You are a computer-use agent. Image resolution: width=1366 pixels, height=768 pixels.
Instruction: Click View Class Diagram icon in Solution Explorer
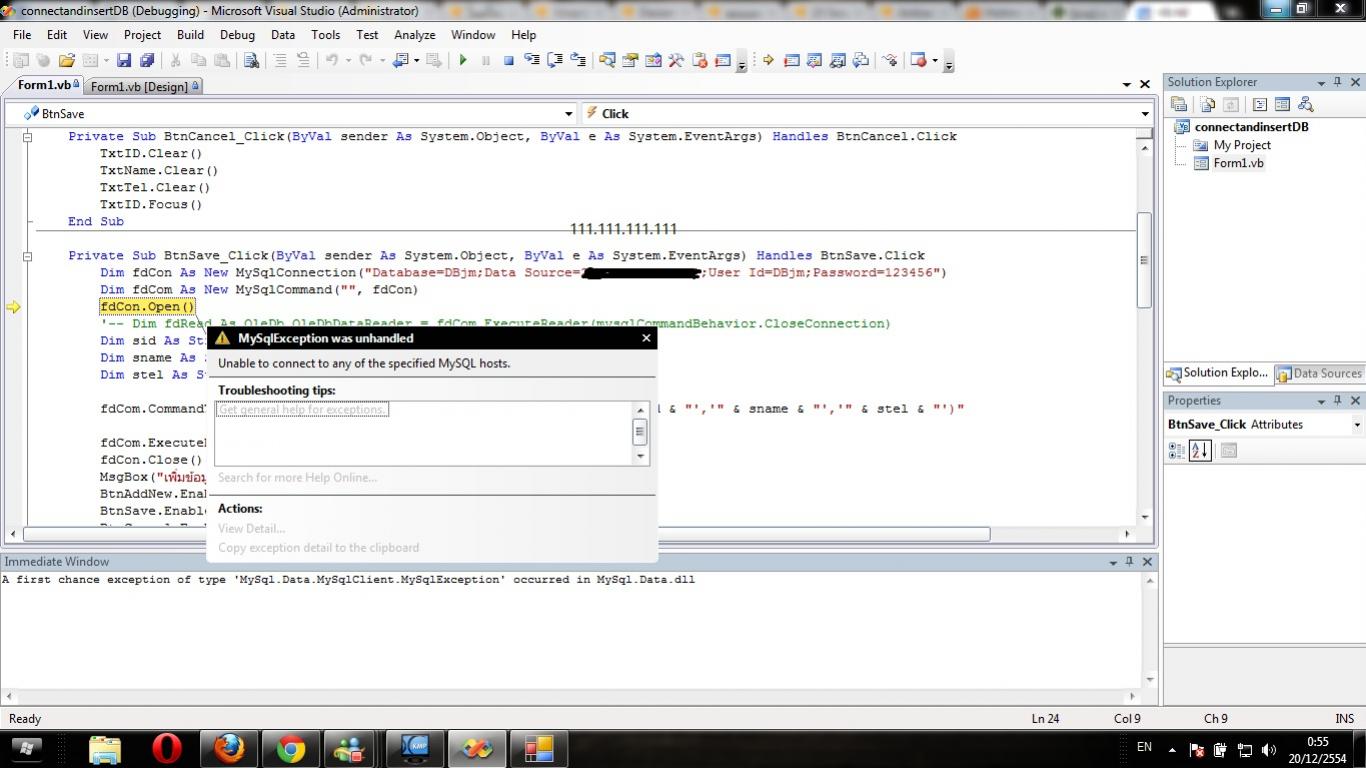(1305, 104)
